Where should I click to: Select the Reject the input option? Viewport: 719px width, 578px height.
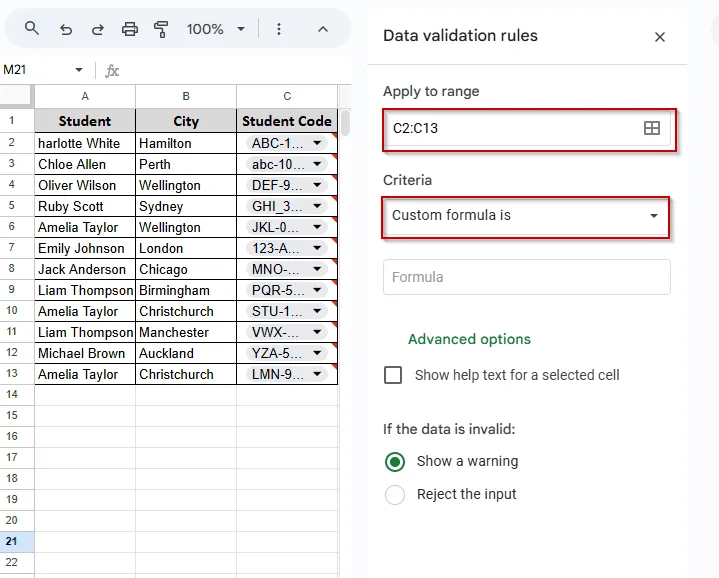coord(395,495)
